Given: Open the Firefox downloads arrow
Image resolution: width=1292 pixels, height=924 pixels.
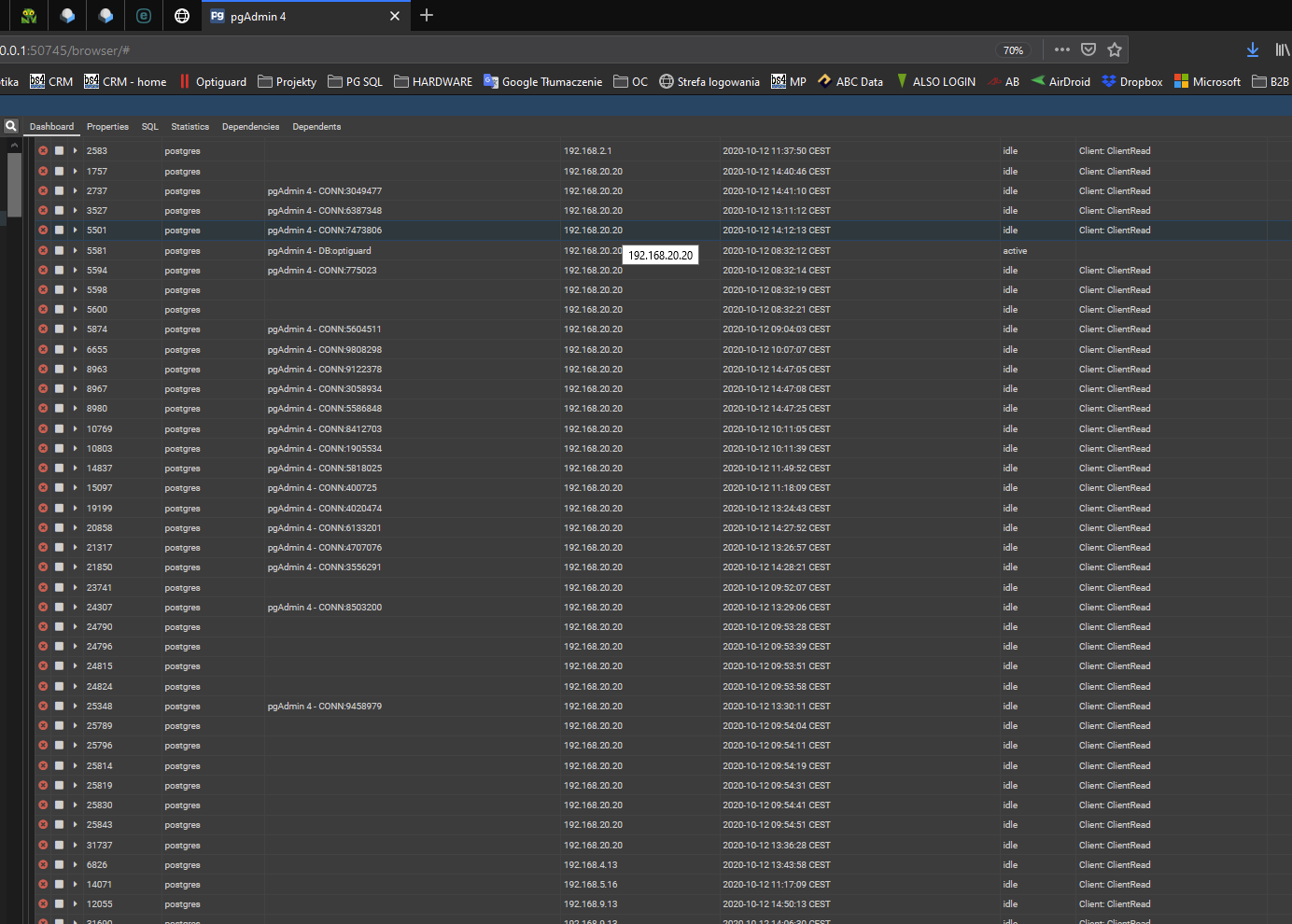Looking at the screenshot, I should click(x=1253, y=49).
